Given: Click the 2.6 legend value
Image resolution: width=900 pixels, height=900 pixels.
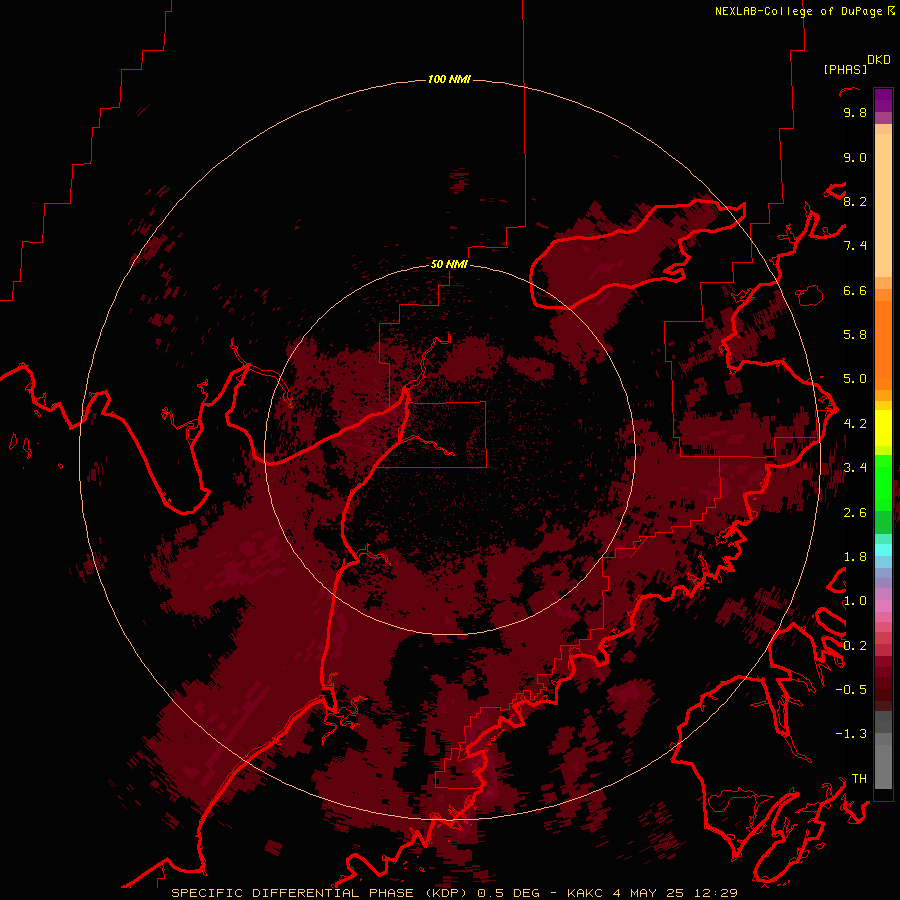Looking at the screenshot, I should click(x=855, y=513).
